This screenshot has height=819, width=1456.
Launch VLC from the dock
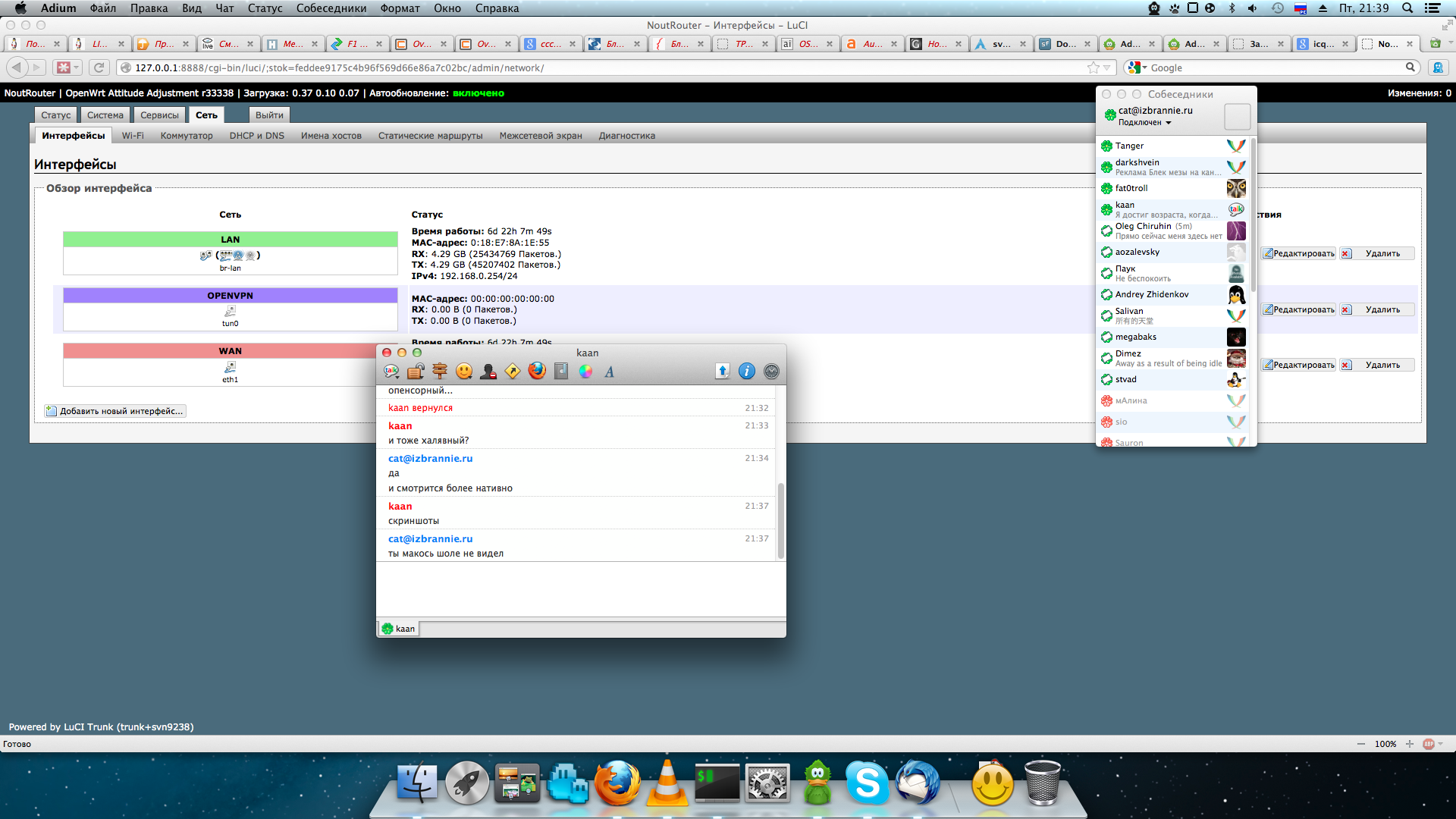click(667, 783)
